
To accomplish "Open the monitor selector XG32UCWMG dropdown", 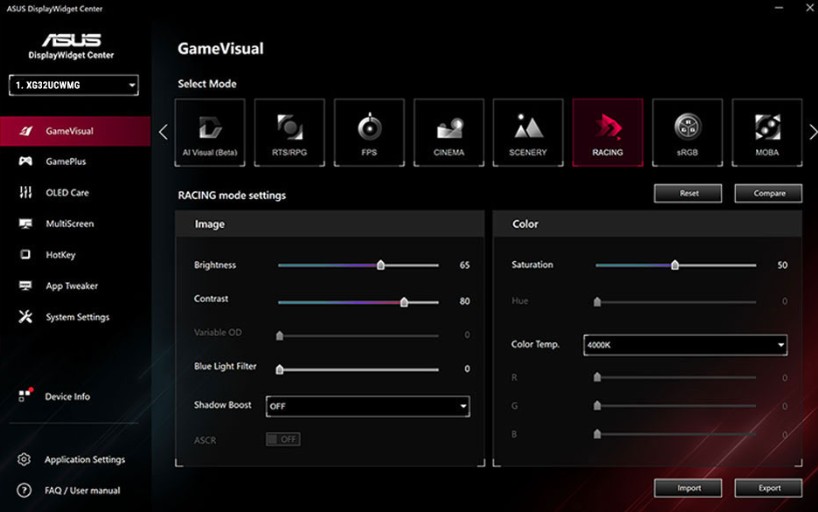I will click(x=74, y=86).
